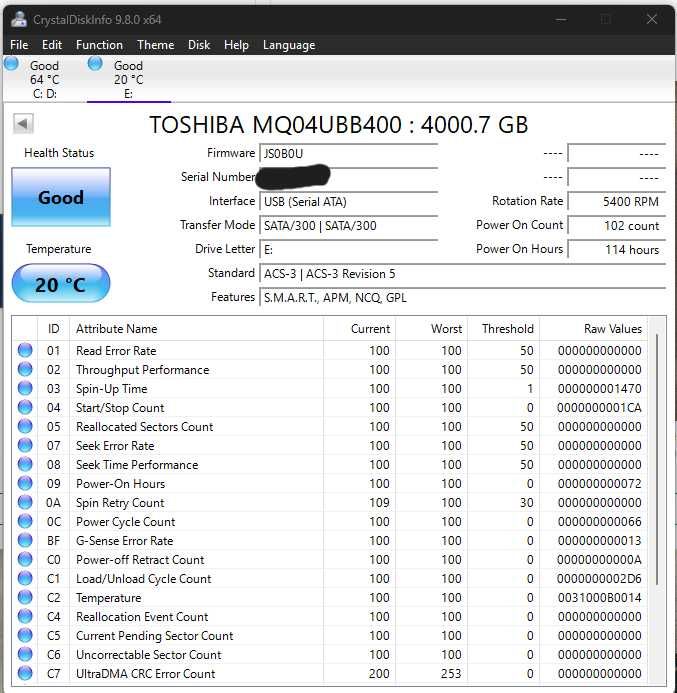Click the status orb for Reallocation Event Count
The width and height of the screenshot is (677, 693).
coord(25,616)
